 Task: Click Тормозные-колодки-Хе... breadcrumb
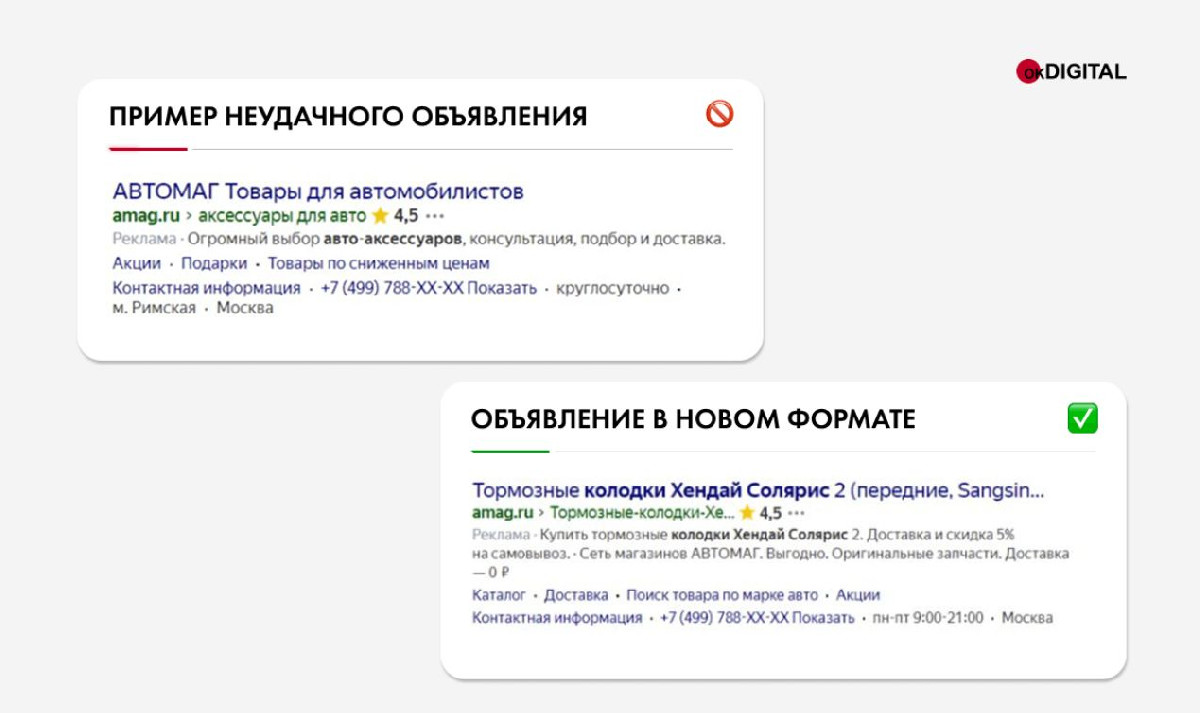(x=642, y=513)
